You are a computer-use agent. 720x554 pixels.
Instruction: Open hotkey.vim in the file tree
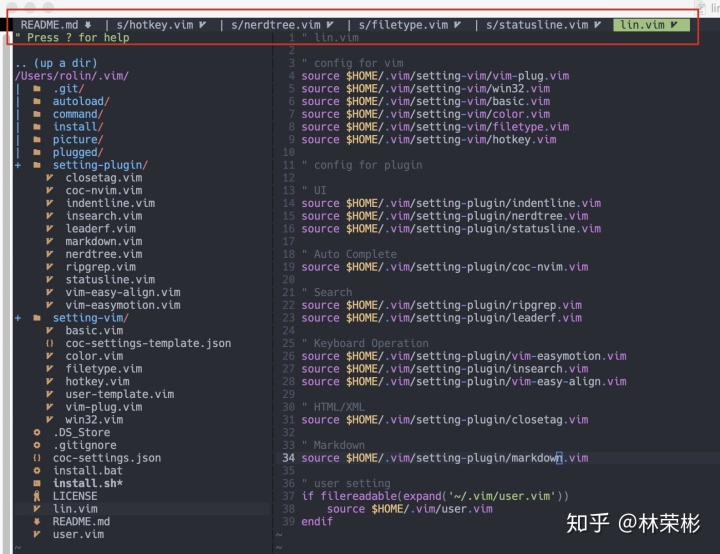point(97,381)
